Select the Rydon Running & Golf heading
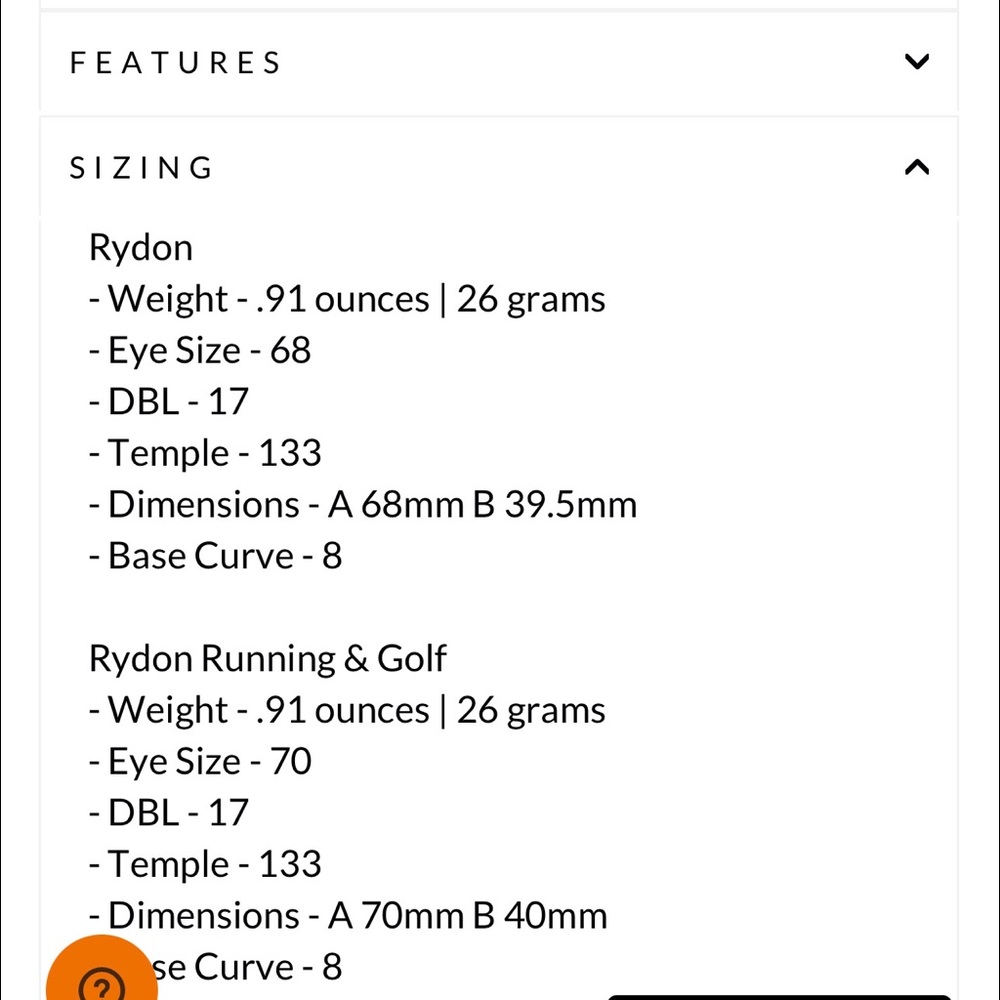The width and height of the screenshot is (1000, 1000). (x=267, y=659)
